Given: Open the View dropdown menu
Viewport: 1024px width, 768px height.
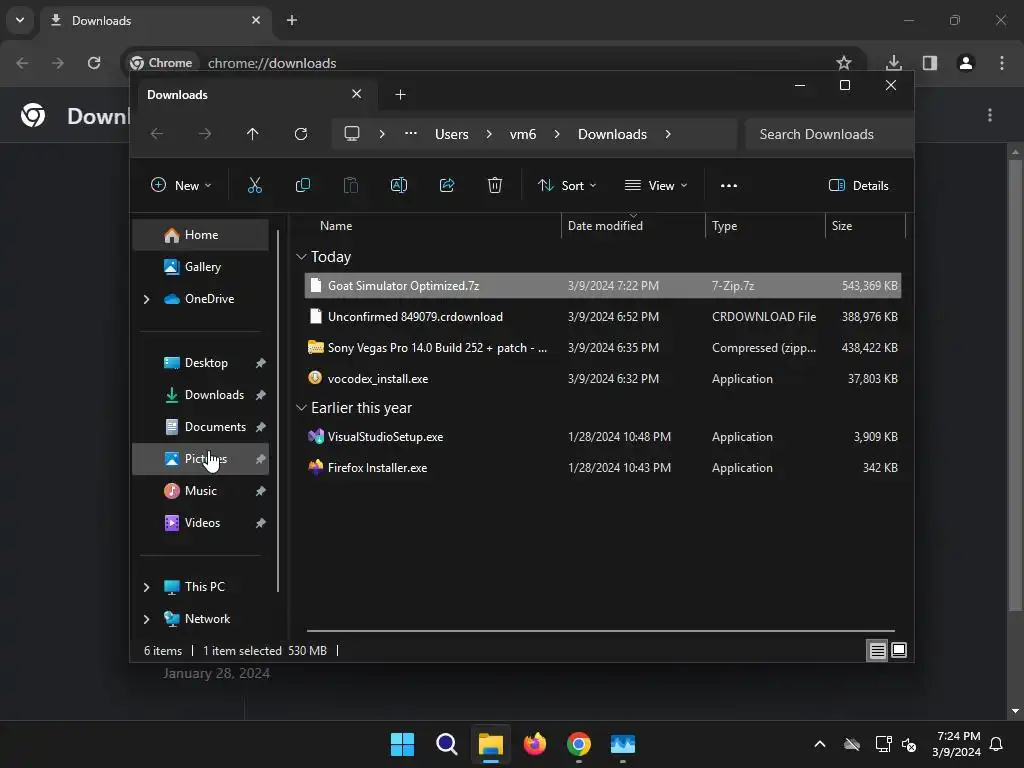Looking at the screenshot, I should 656,185.
